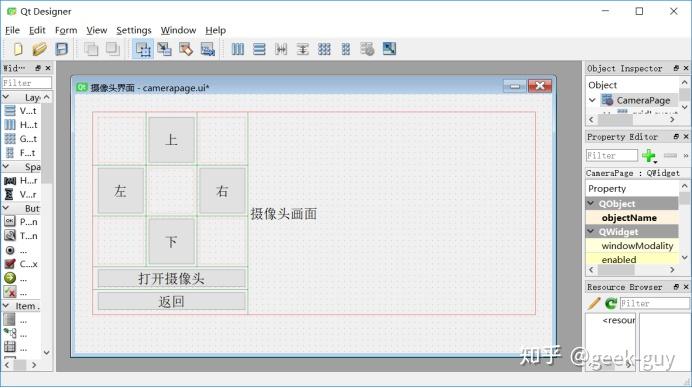Select the windowModality property row
This screenshot has width=692, height=388.
point(632,245)
